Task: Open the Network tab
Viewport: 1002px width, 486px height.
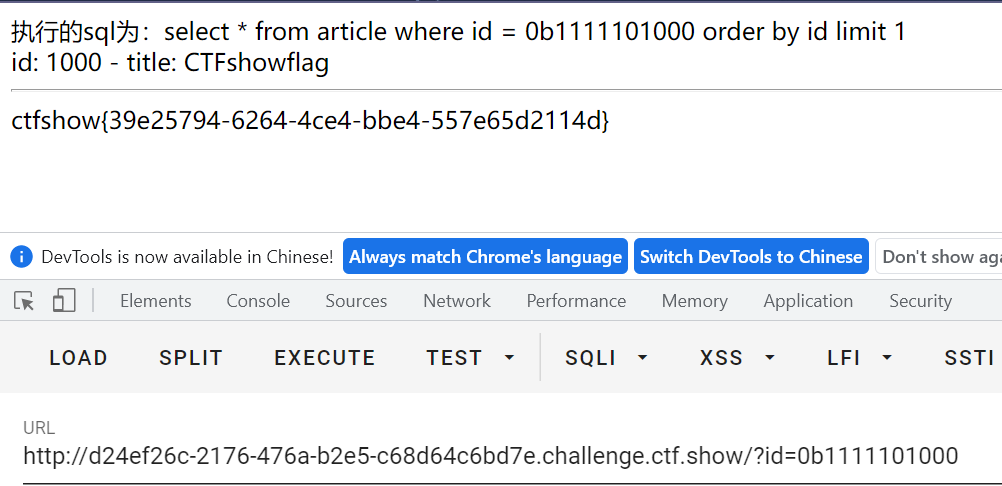Action: coord(457,301)
